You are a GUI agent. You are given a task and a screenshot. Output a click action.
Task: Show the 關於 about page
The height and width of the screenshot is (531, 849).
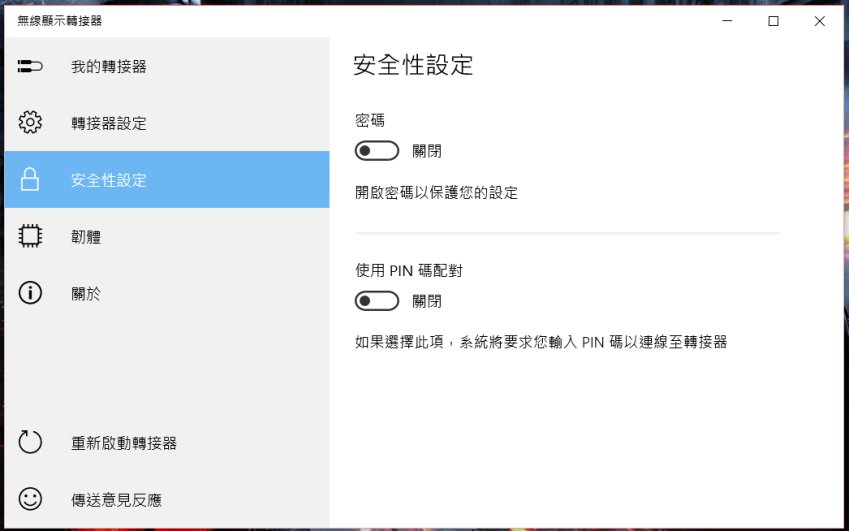167,293
